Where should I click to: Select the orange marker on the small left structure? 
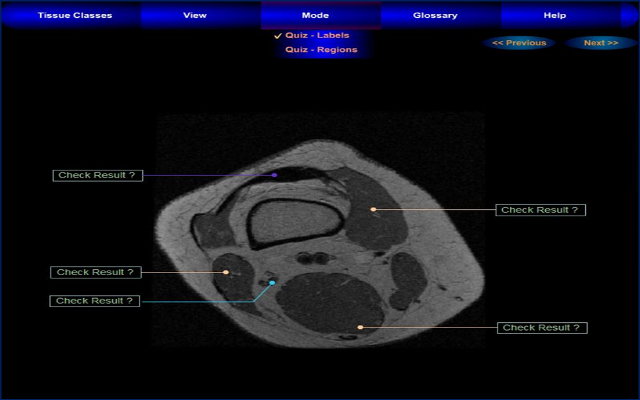click(226, 272)
